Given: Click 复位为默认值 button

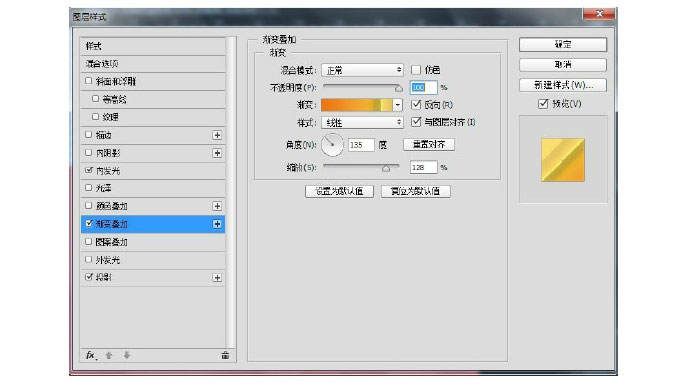Looking at the screenshot, I should click(415, 191).
